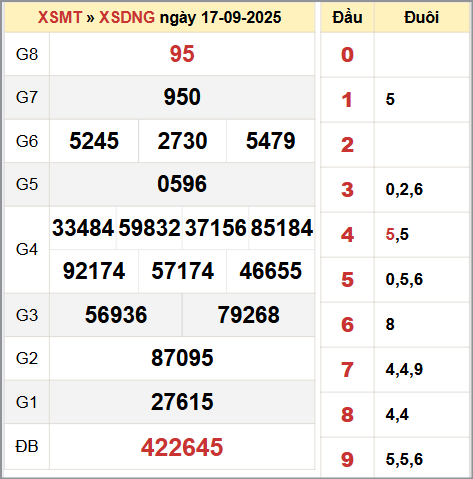Viewport: 473px width, 479px height.
Task: Select the G7 prize number 950
Action: coord(182,97)
